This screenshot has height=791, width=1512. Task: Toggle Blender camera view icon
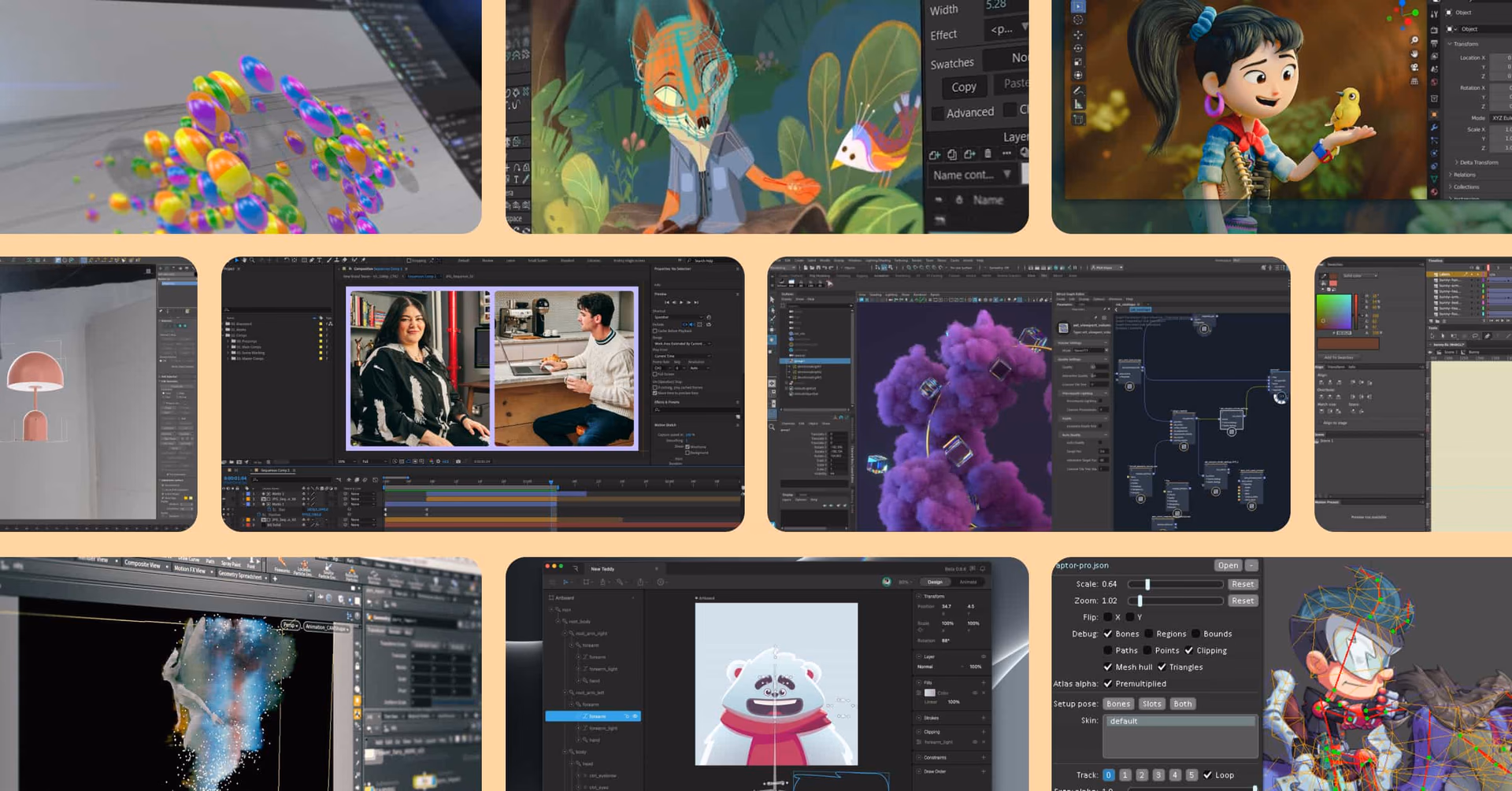[x=1414, y=68]
